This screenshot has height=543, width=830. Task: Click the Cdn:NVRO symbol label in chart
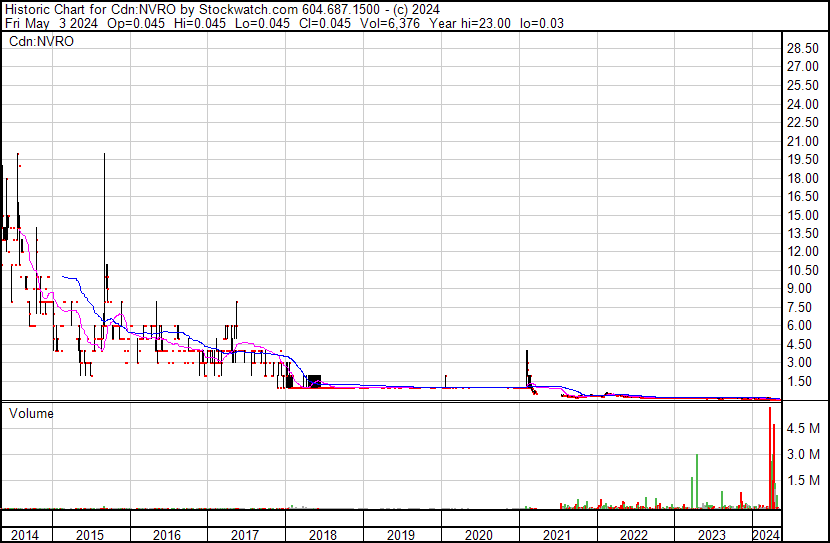(43, 42)
